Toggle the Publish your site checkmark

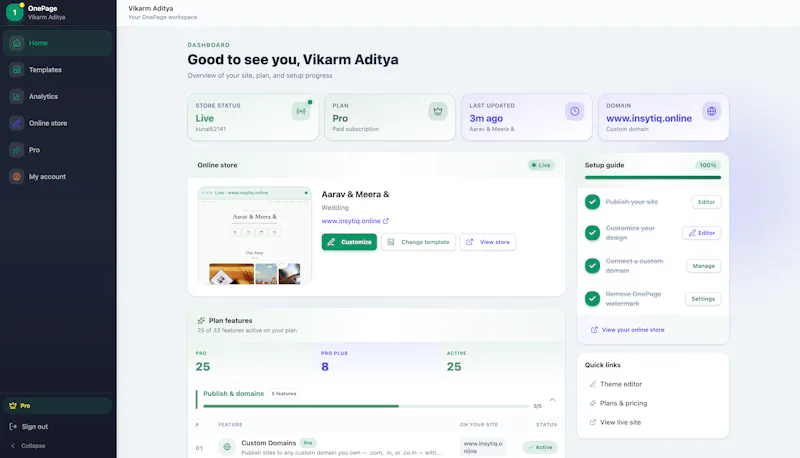[592, 202]
